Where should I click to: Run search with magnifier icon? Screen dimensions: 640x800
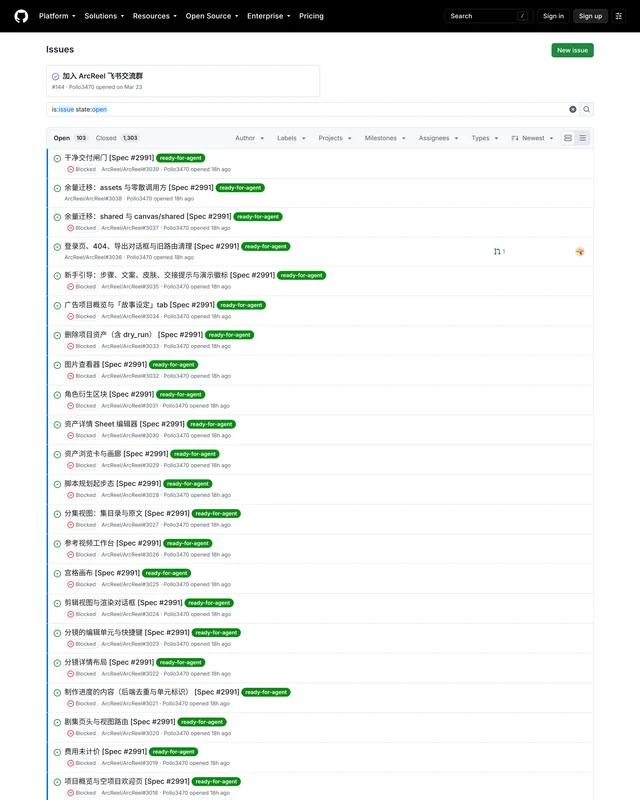click(x=586, y=109)
